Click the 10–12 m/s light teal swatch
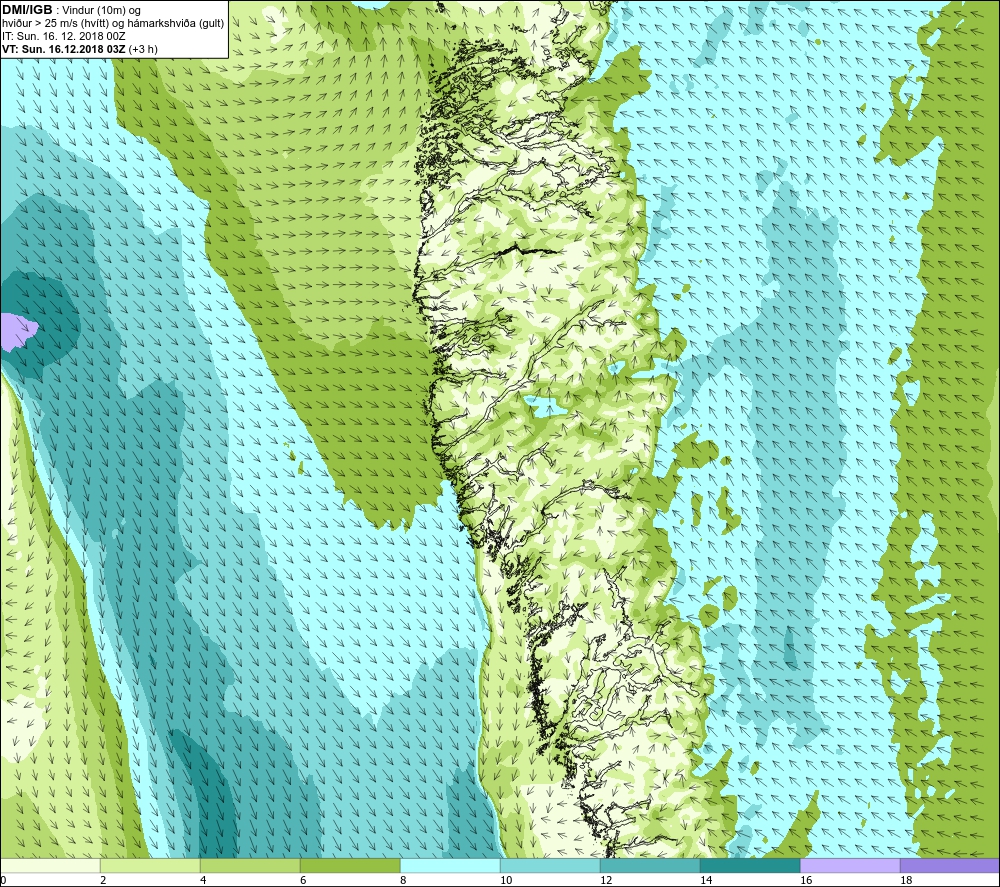Screen dimensions: 1000x887 pyautogui.click(x=550, y=866)
